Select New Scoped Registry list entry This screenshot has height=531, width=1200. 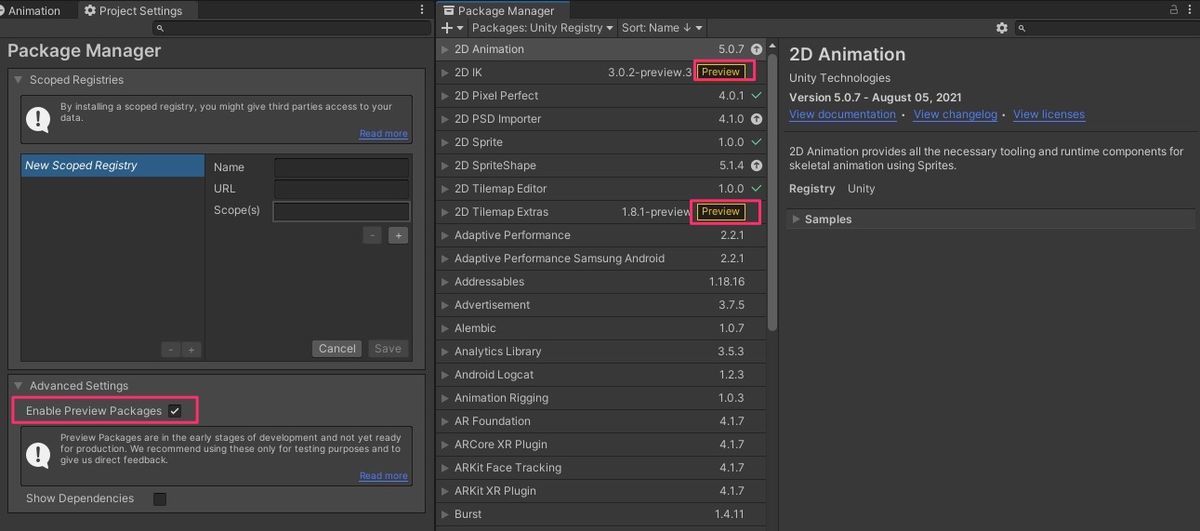coord(112,165)
